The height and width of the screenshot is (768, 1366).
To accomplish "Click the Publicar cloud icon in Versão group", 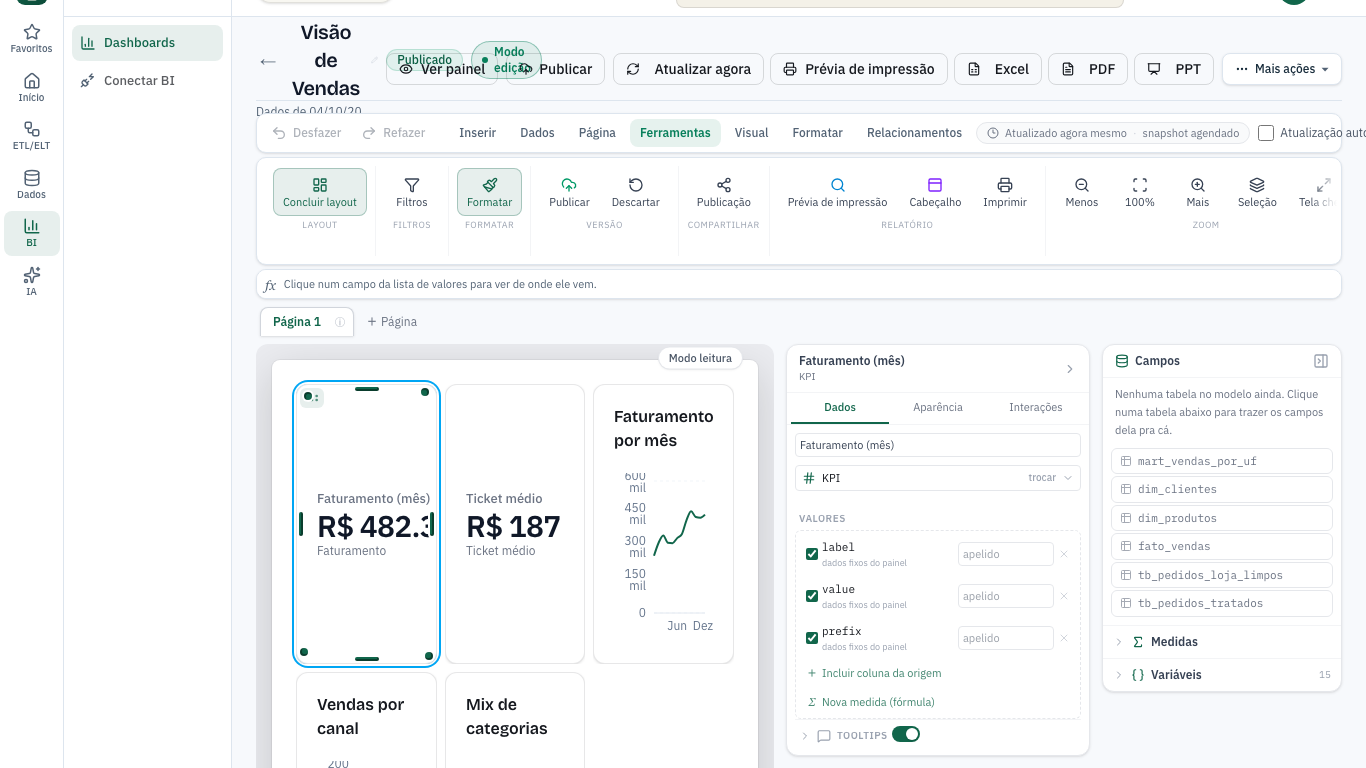I will tap(569, 192).
